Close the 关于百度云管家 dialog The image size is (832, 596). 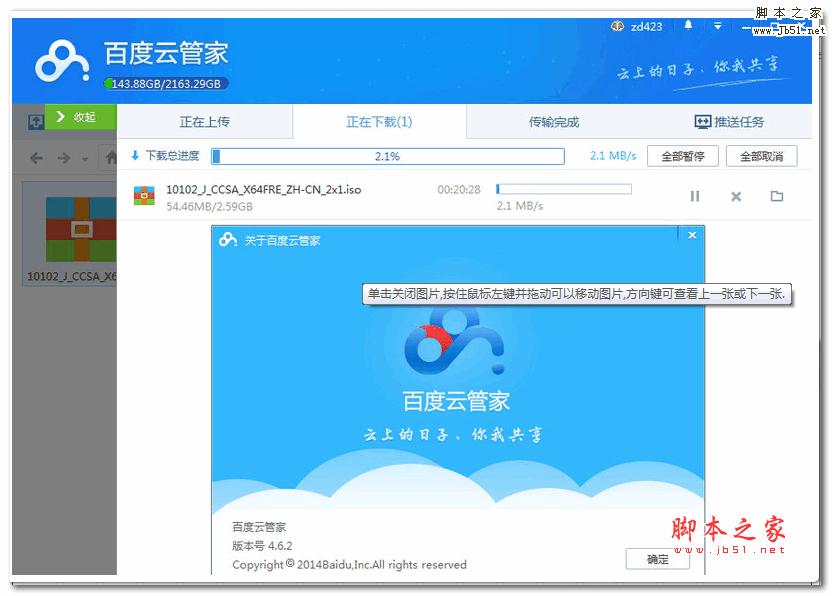[692, 235]
